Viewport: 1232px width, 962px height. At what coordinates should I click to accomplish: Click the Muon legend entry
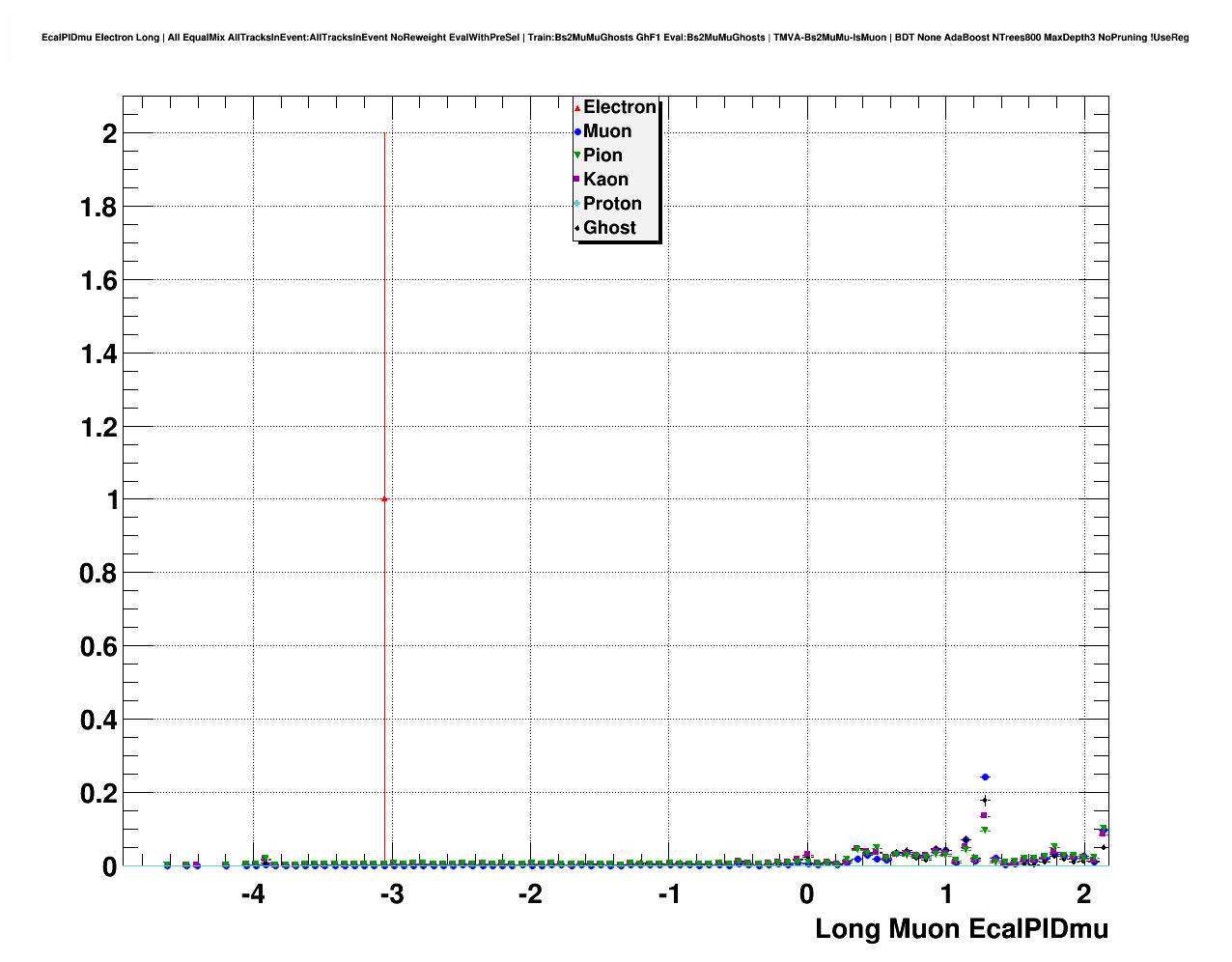click(x=603, y=131)
